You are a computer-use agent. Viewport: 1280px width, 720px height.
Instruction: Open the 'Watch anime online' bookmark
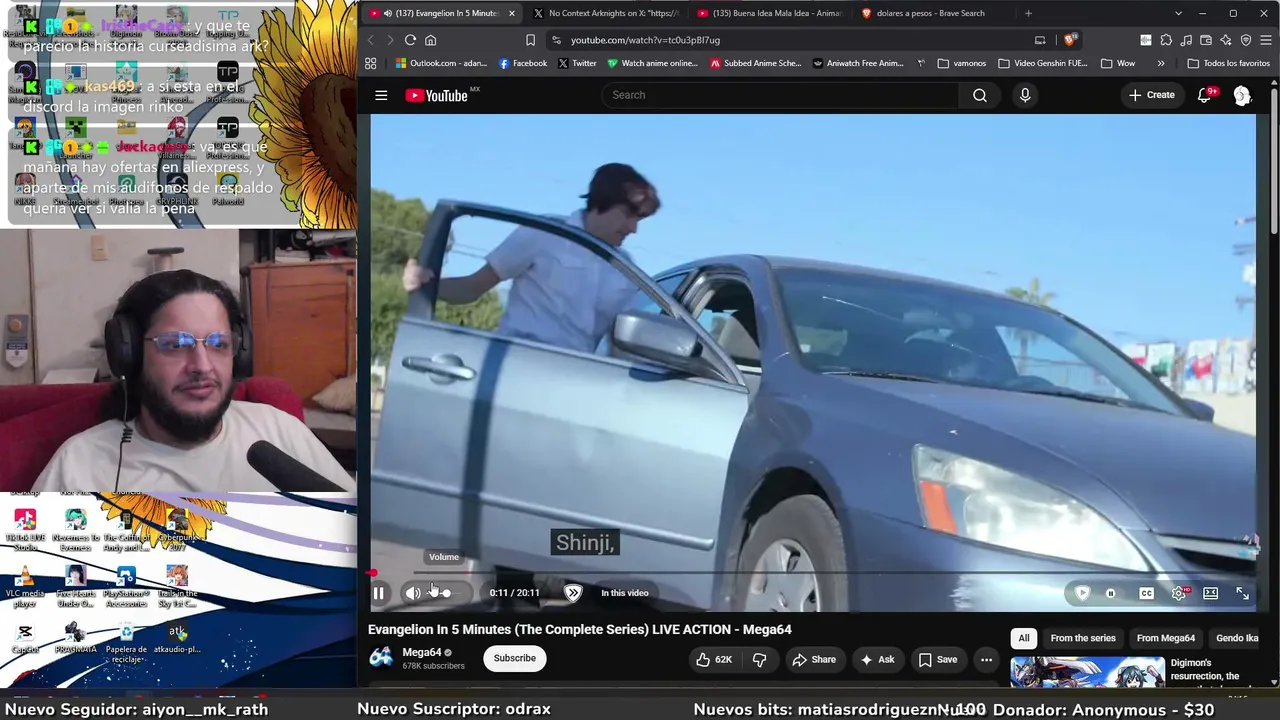click(652, 63)
